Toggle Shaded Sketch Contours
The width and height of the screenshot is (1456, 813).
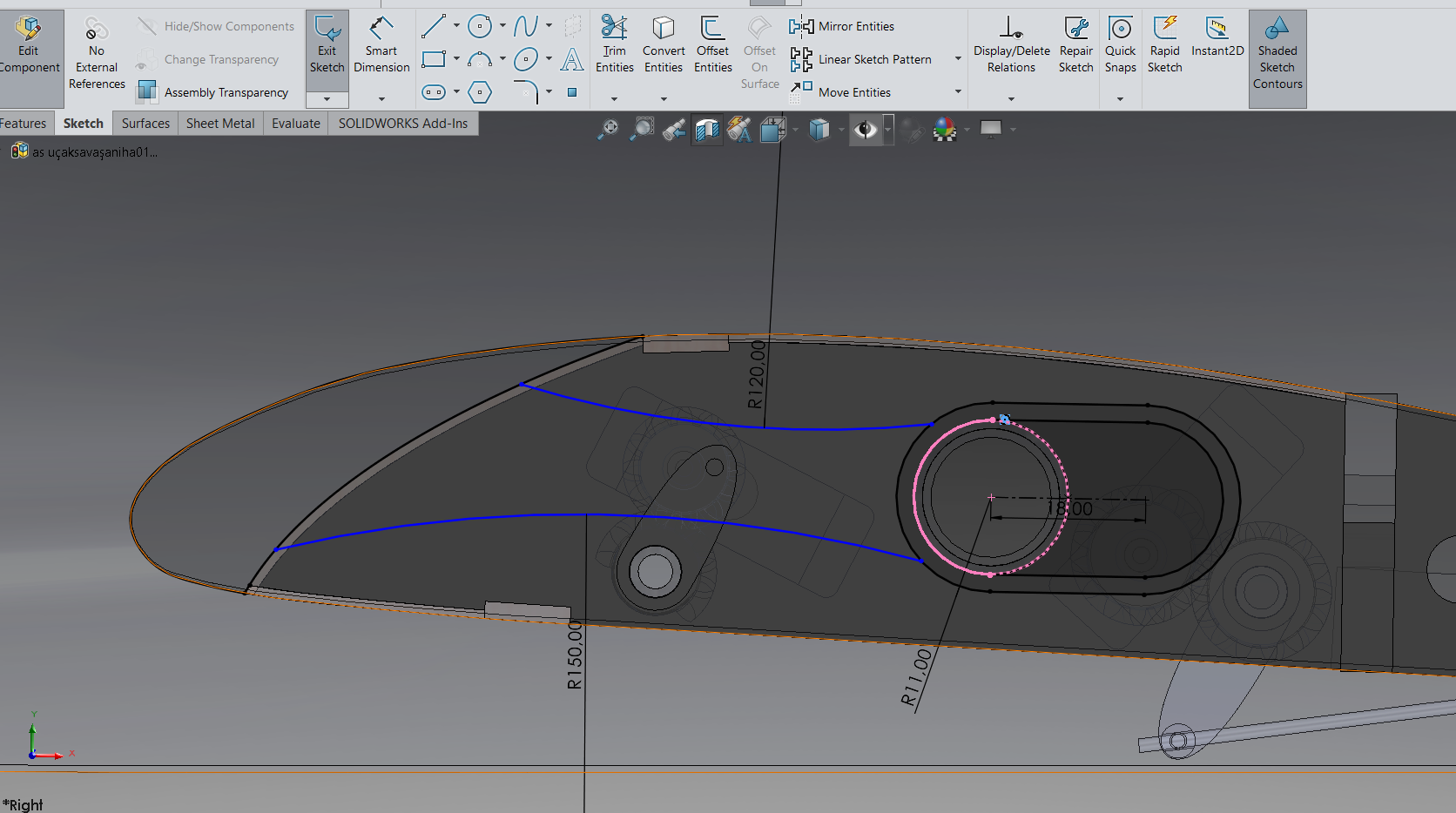click(x=1277, y=52)
